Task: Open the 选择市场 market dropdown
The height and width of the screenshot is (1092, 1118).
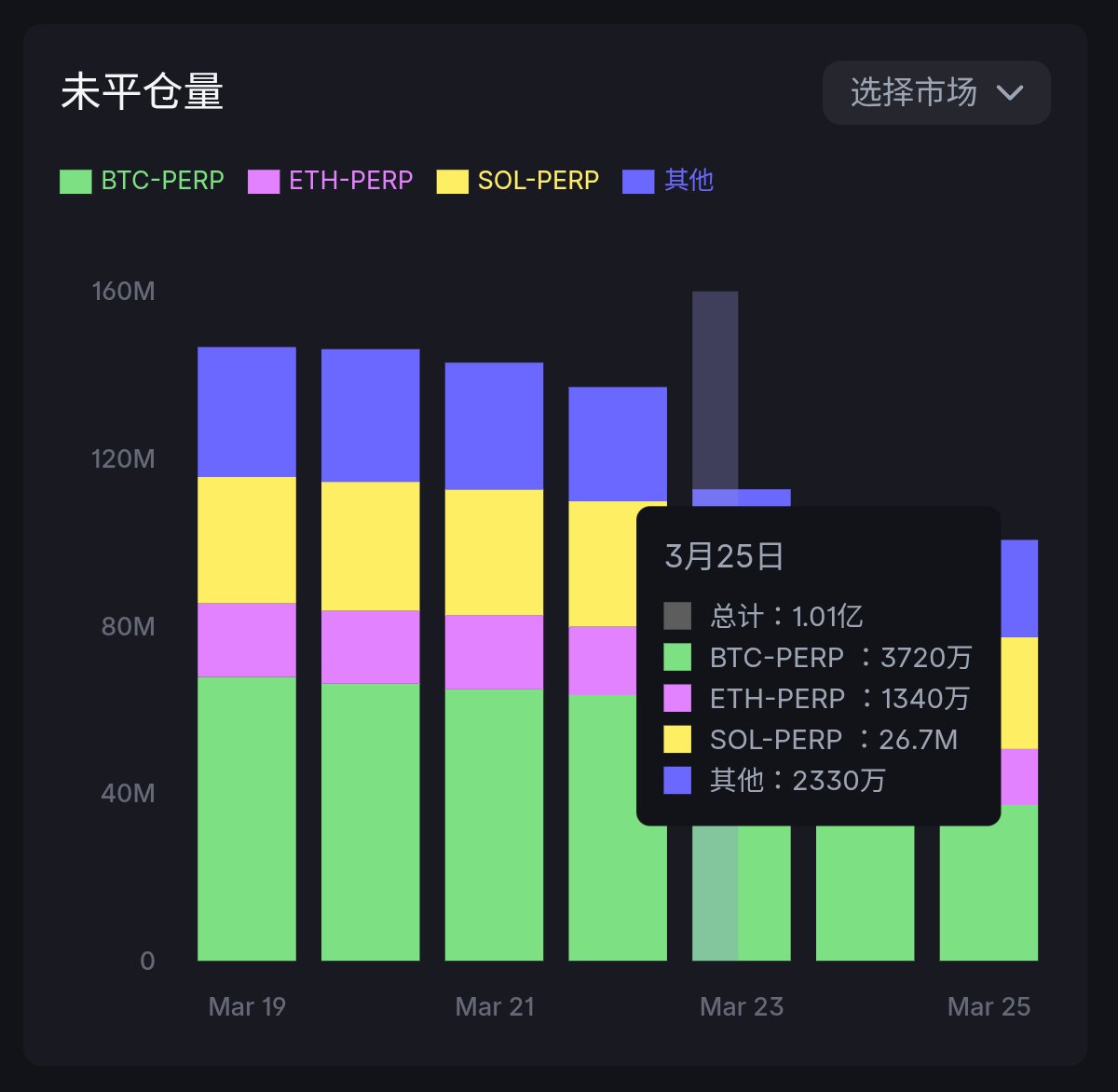Action: [x=936, y=92]
